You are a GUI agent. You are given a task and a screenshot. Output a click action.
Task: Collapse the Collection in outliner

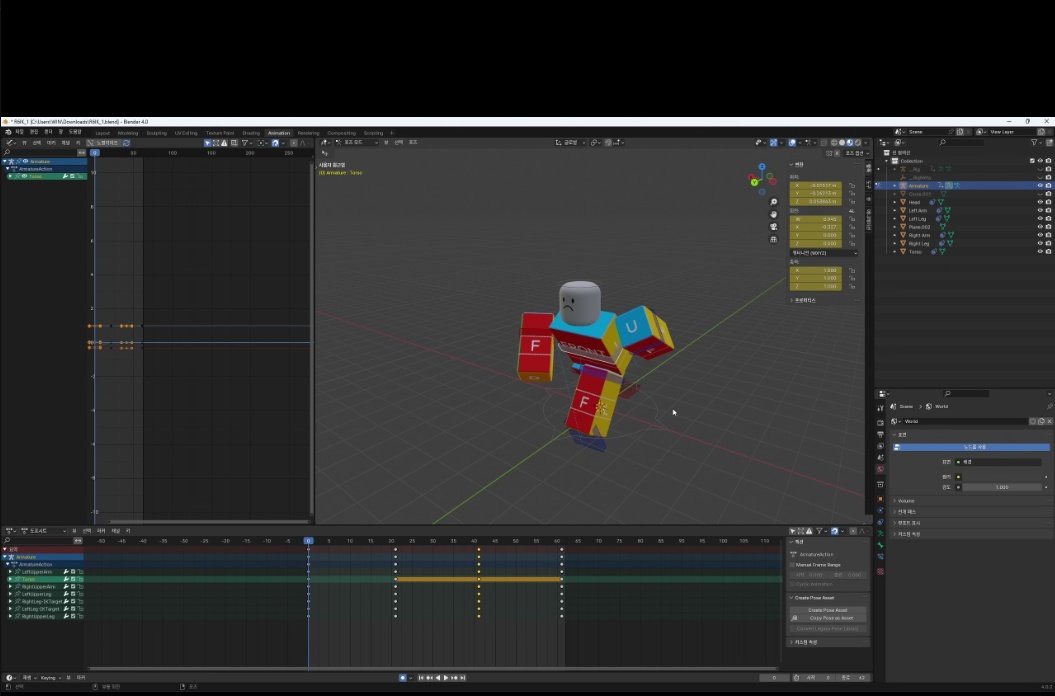click(887, 161)
